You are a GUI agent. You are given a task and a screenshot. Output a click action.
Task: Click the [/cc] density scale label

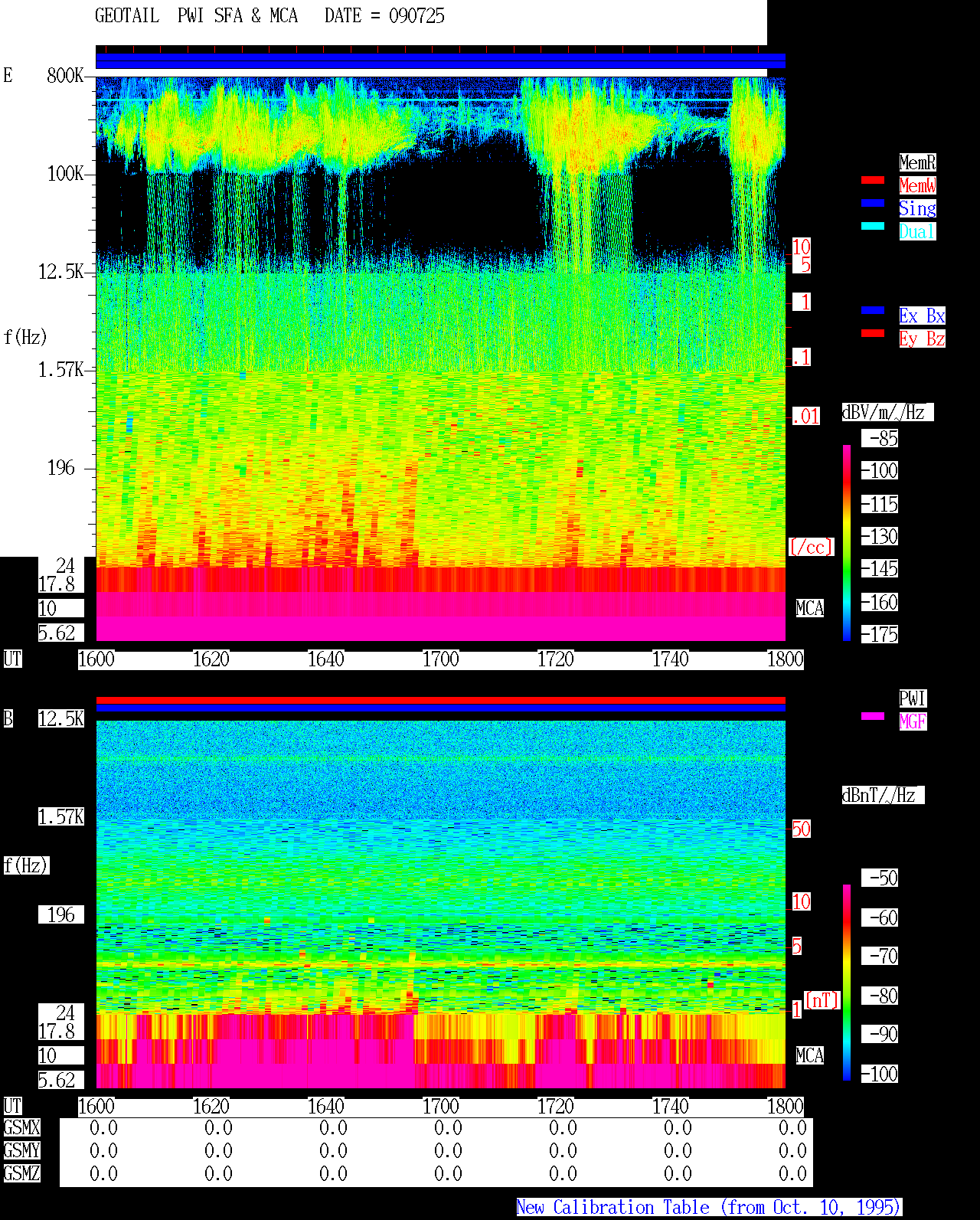[x=811, y=548]
